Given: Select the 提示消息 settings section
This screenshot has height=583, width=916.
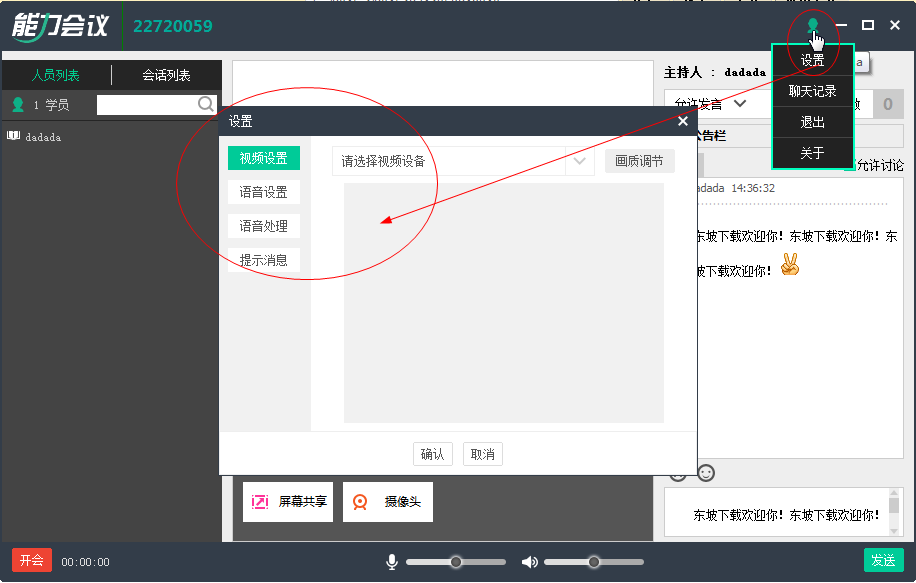Looking at the screenshot, I should point(264,260).
